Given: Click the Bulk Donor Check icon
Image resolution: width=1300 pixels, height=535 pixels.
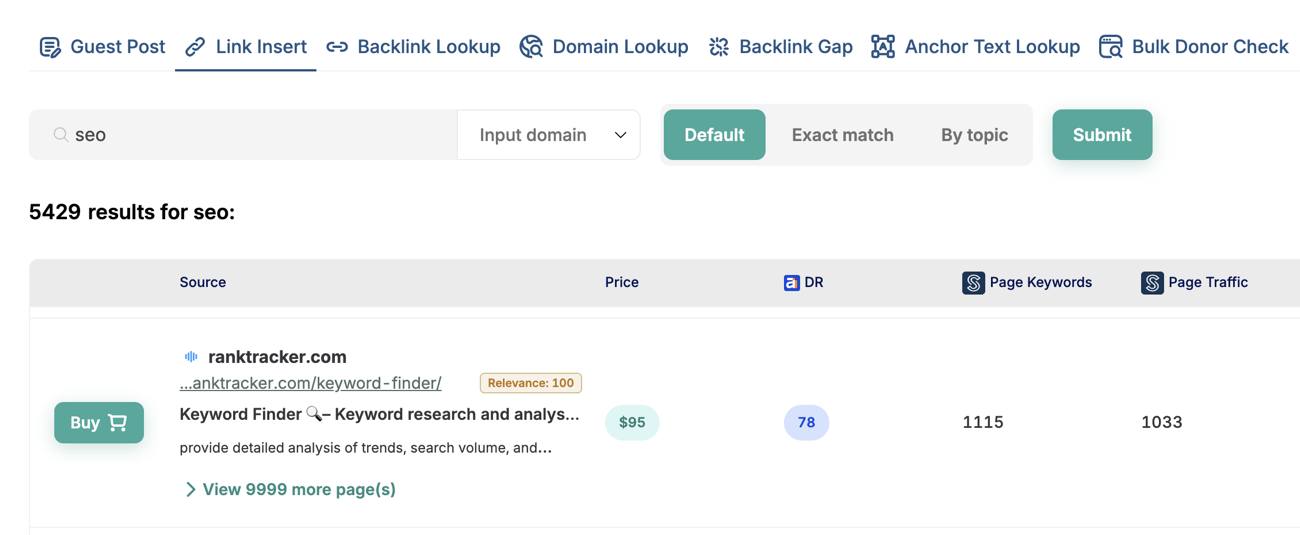Looking at the screenshot, I should pyautogui.click(x=1110, y=47).
